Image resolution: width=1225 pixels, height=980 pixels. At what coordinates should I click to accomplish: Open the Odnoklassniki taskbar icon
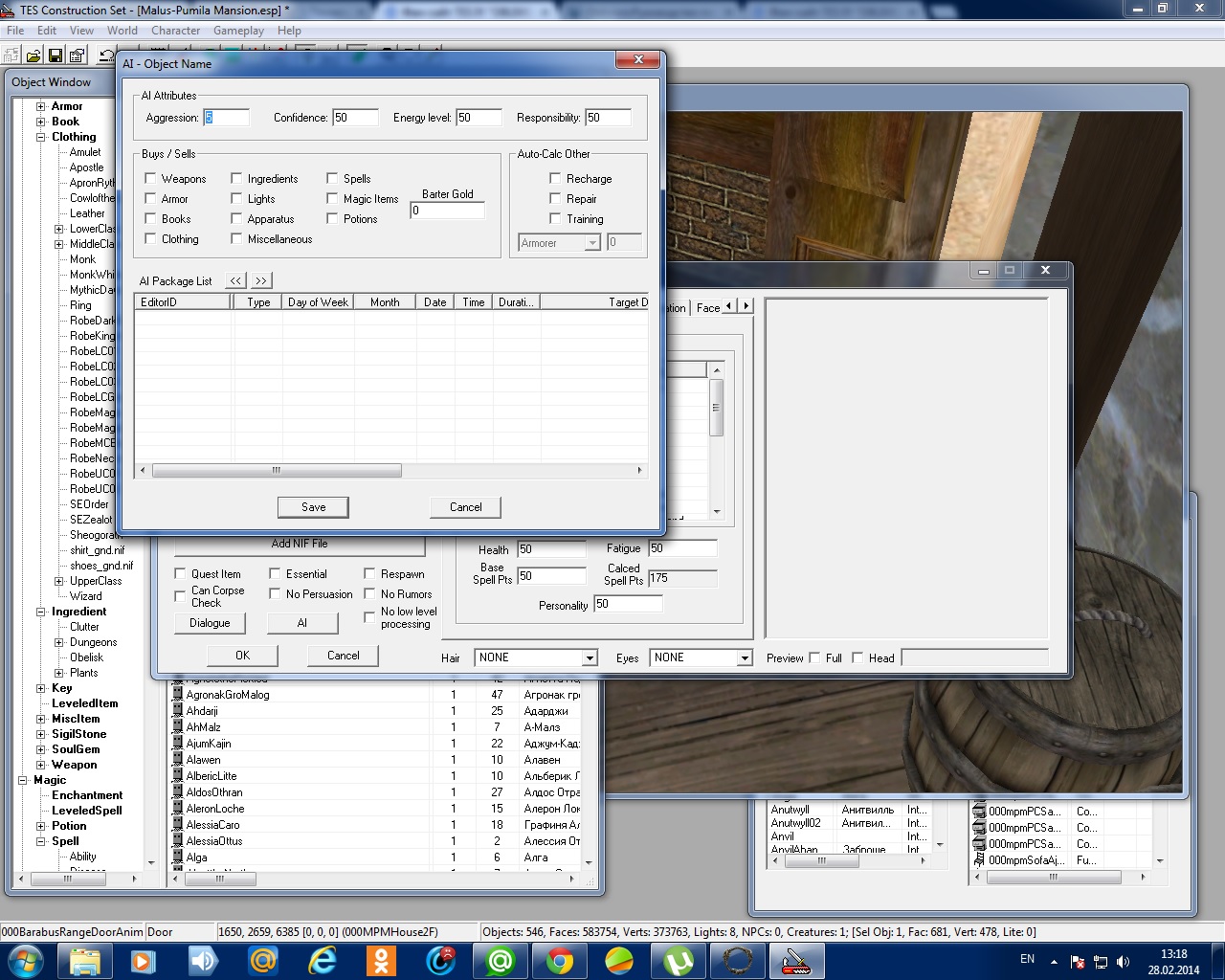[381, 960]
